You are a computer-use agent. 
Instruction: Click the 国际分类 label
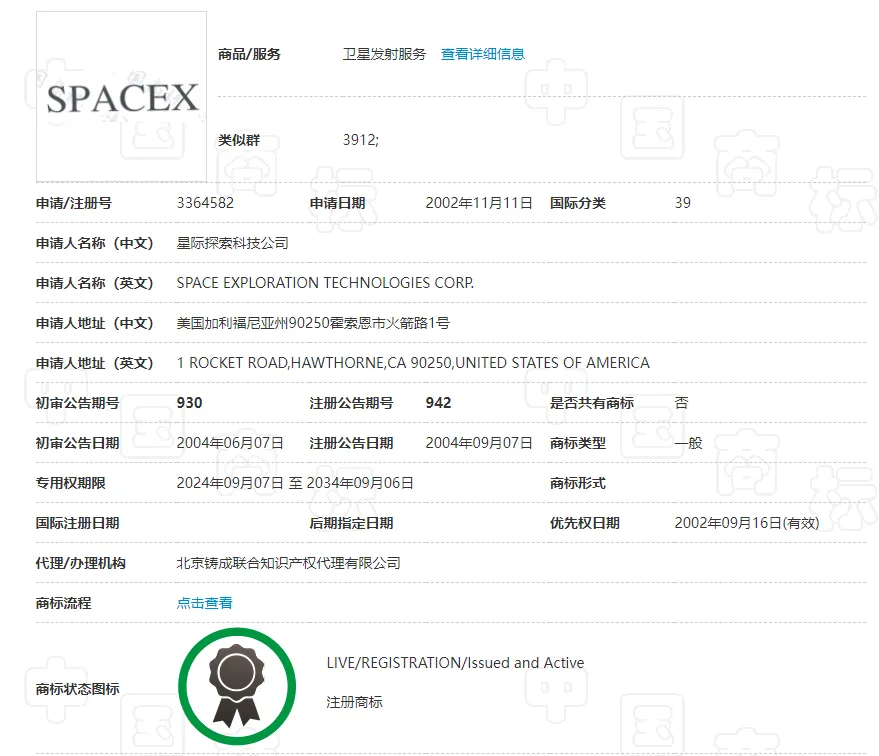(x=578, y=203)
